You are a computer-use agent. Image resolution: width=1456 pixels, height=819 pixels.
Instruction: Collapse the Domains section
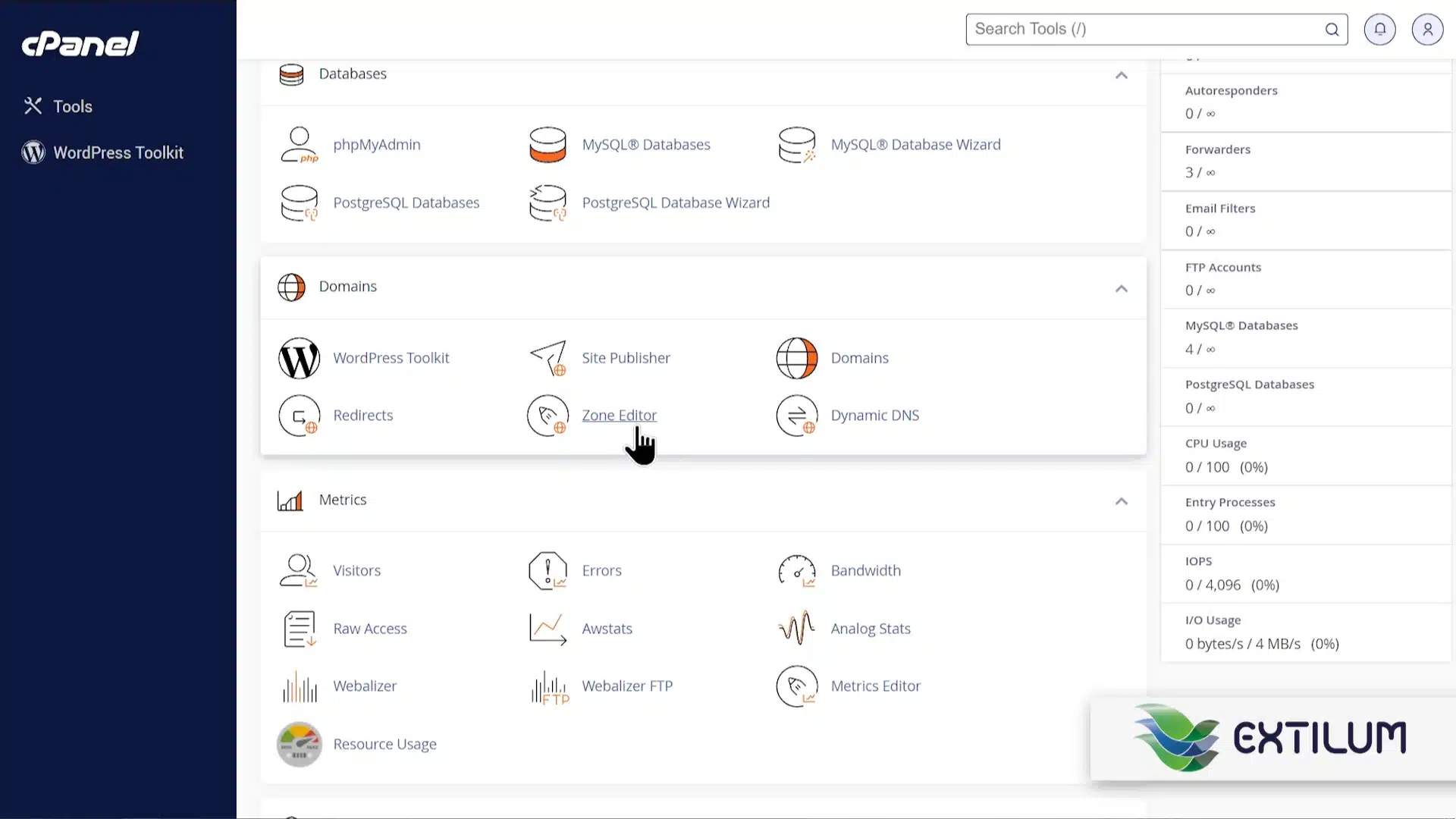[1122, 288]
